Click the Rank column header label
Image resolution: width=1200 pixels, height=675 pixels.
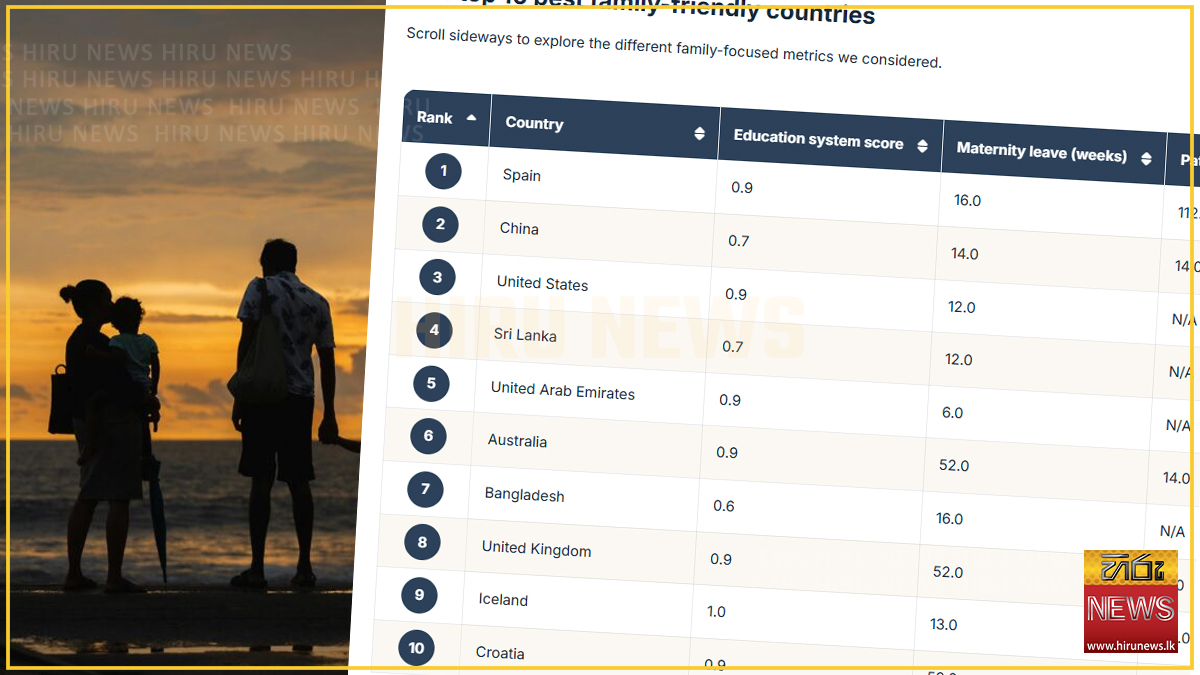tap(435, 117)
